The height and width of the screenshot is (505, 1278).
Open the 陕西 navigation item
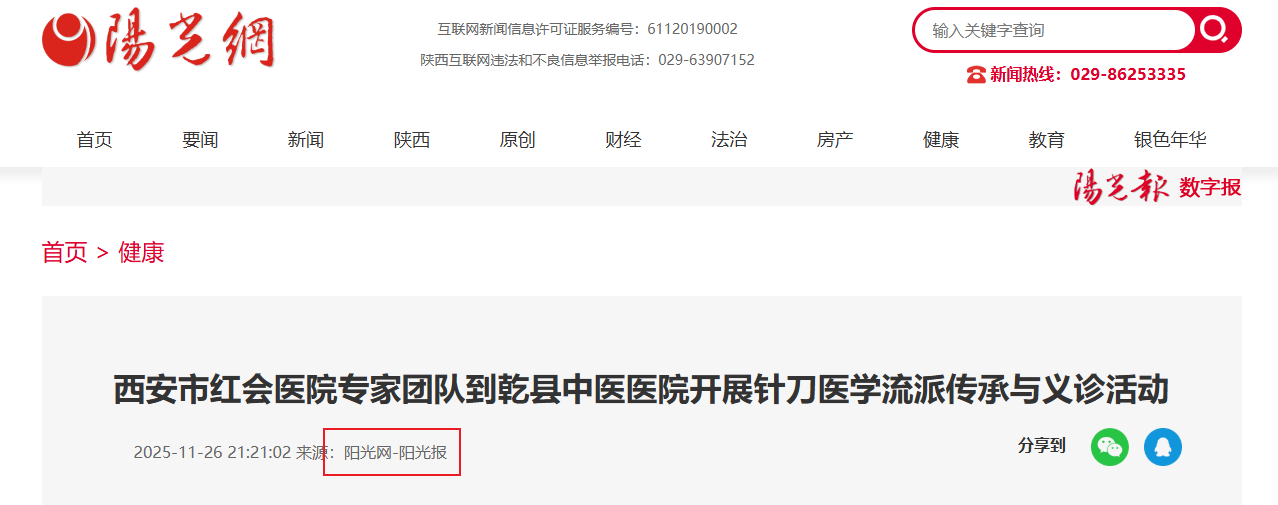coord(412,140)
